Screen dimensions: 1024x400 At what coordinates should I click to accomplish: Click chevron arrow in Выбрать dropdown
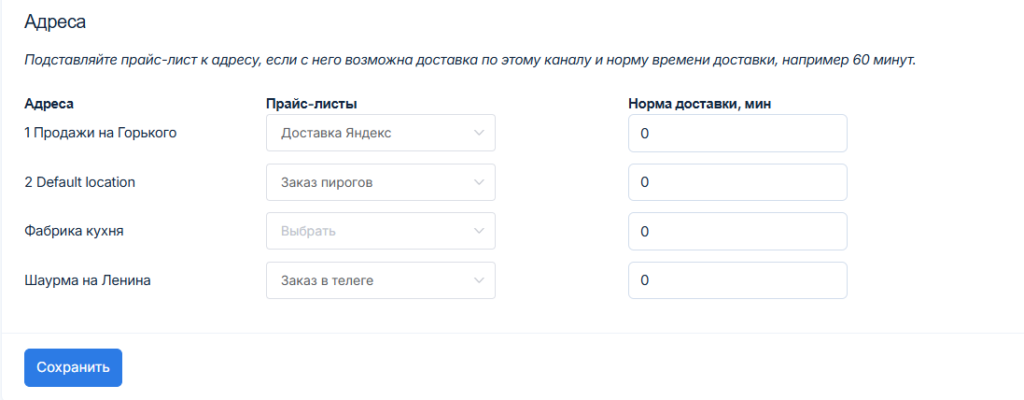pos(479,231)
